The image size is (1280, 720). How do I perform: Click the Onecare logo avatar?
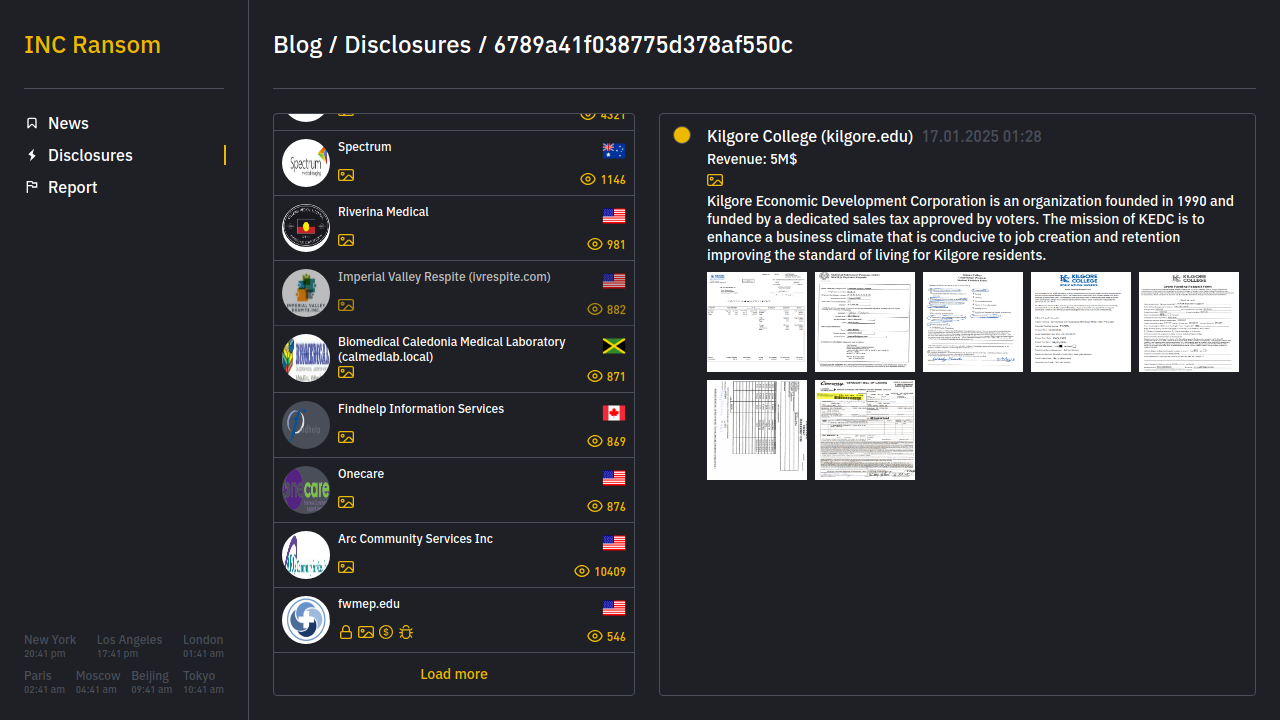click(306, 490)
